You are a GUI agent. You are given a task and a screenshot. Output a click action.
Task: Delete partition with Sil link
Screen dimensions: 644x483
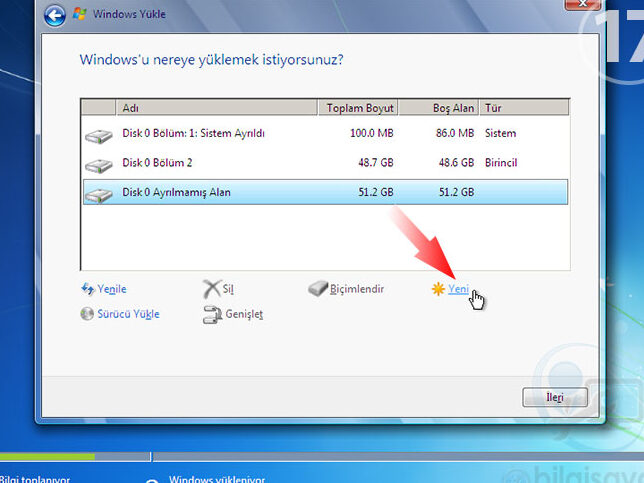pos(228,289)
